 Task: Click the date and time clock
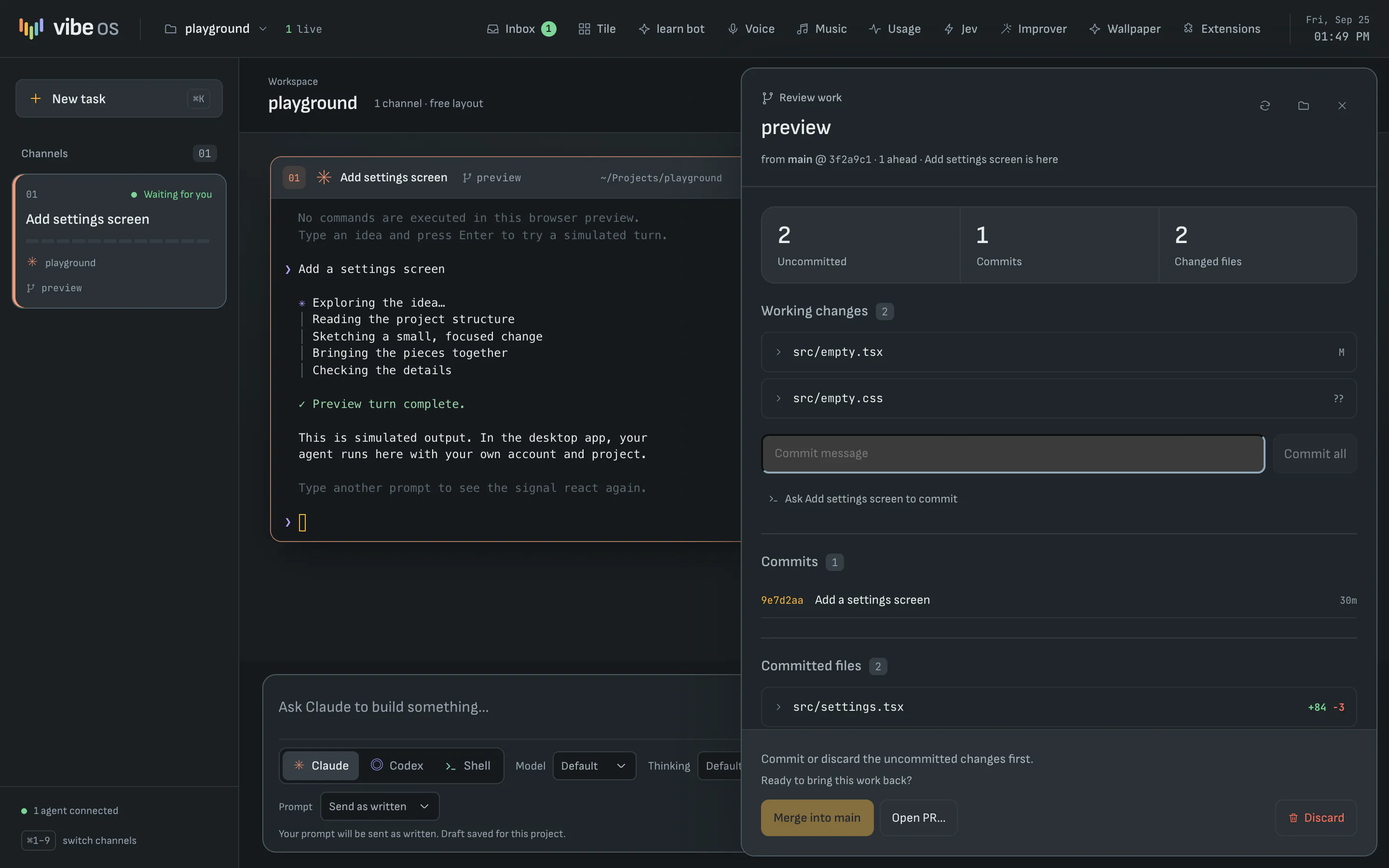pos(1338,29)
